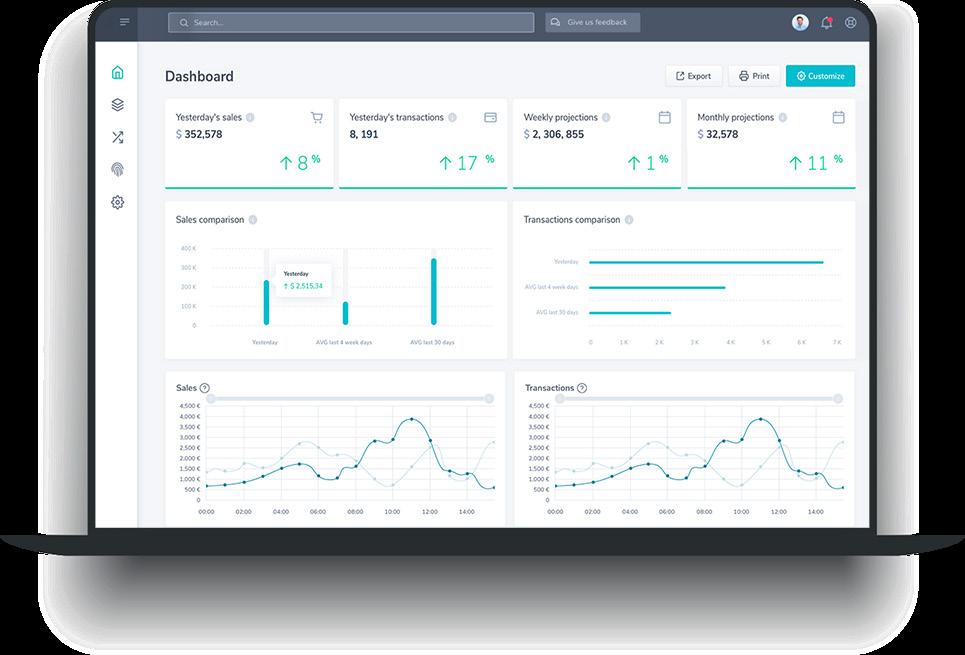
Task: Open settings gear in sidebar
Action: coord(118,202)
